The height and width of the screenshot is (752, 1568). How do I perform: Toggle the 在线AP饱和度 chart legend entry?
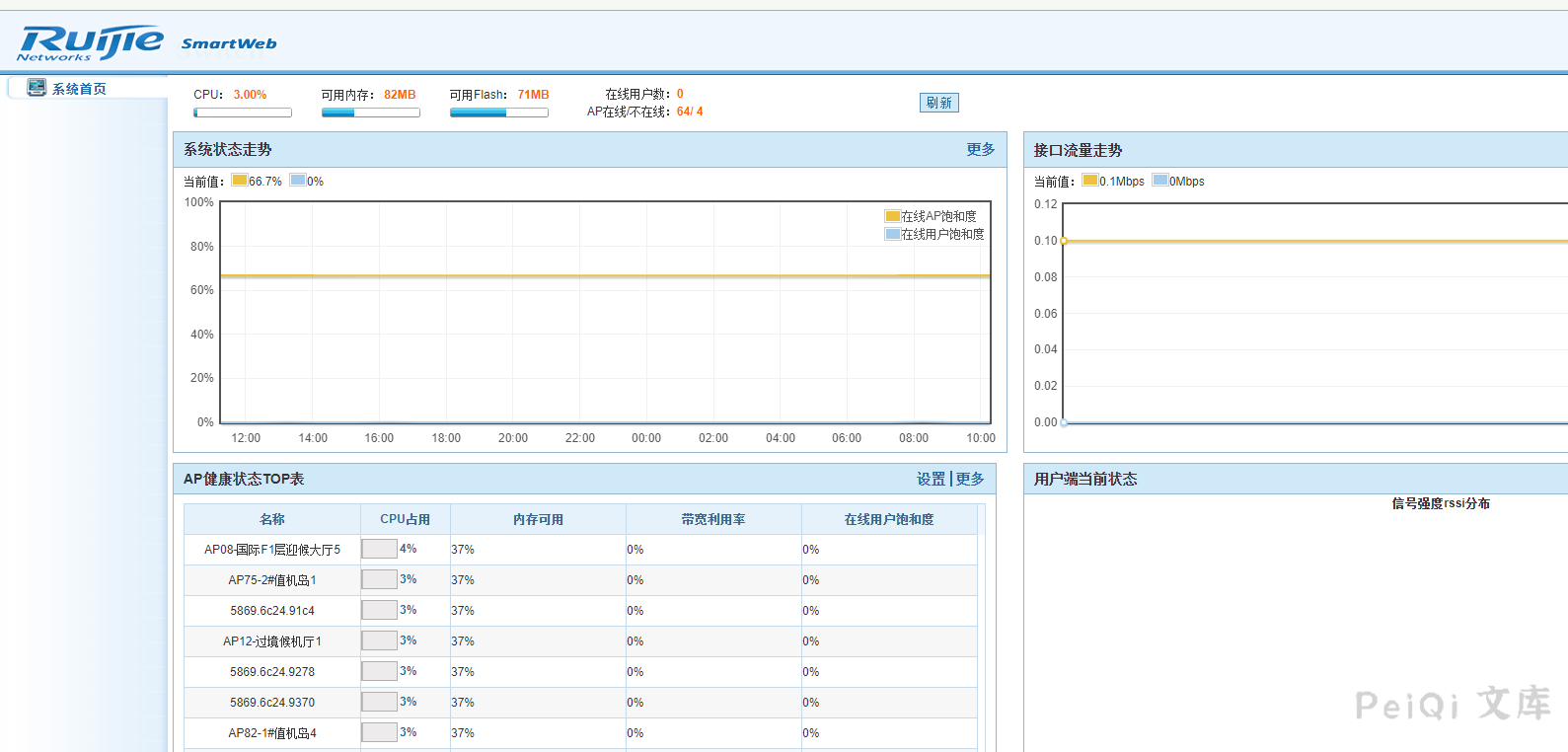click(931, 216)
